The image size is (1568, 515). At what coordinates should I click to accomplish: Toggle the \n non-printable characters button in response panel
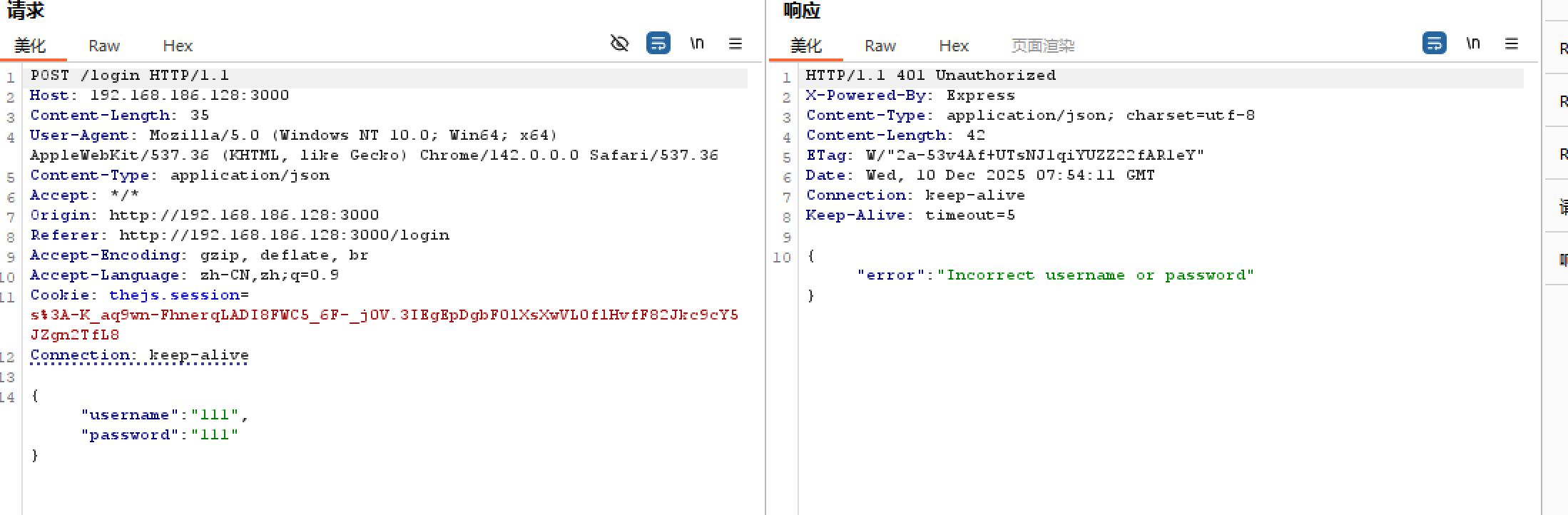click(x=1473, y=44)
